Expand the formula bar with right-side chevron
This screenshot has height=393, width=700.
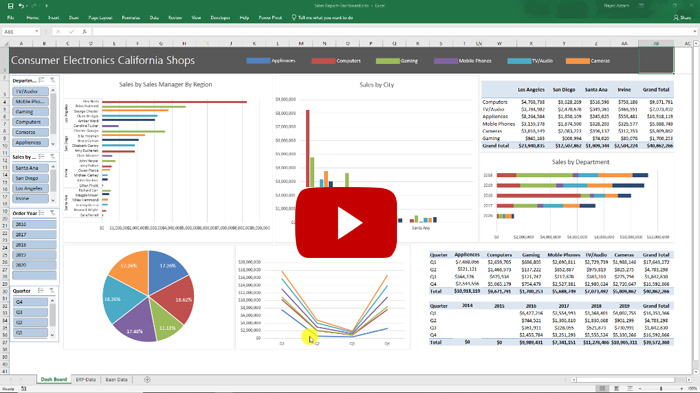[x=695, y=32]
